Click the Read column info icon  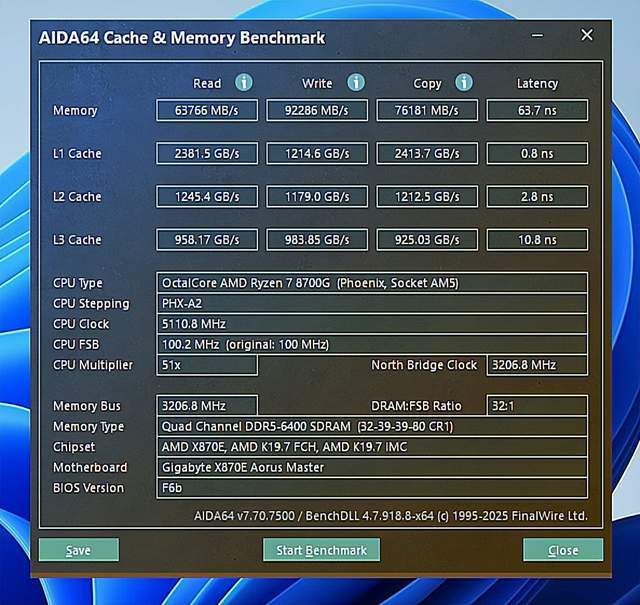(x=244, y=83)
